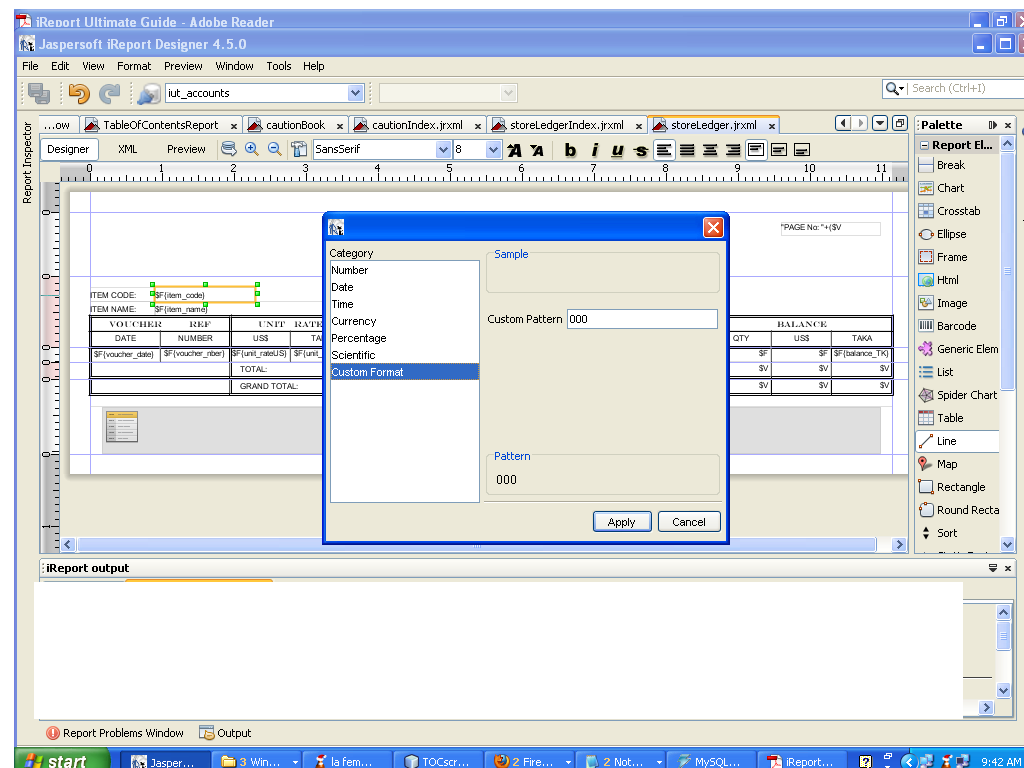Toggle italic text formatting
This screenshot has width=1024, height=768.
(x=594, y=148)
